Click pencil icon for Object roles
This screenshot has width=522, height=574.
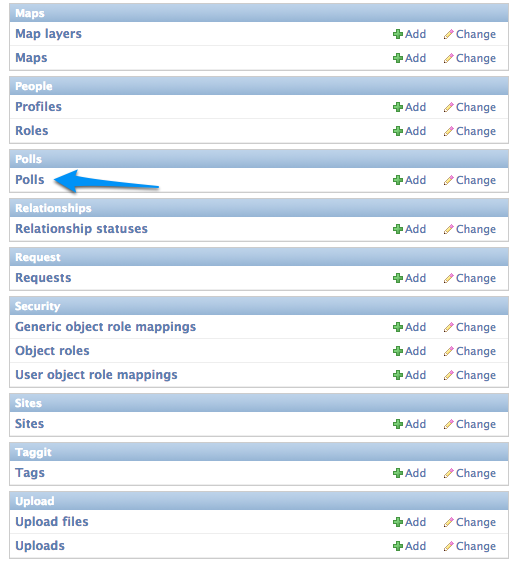449,351
